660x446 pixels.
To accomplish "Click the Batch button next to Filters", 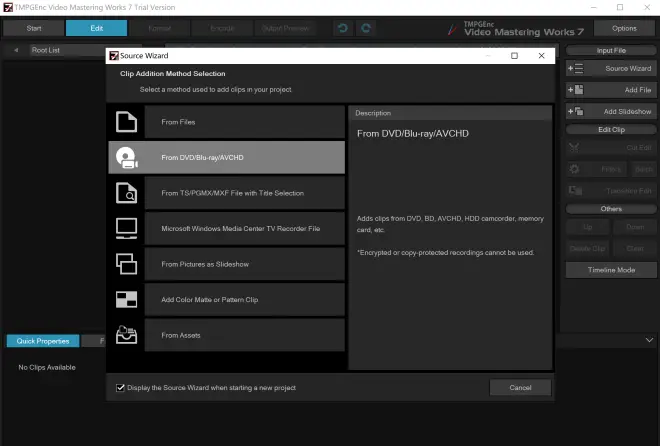I will tap(644, 169).
